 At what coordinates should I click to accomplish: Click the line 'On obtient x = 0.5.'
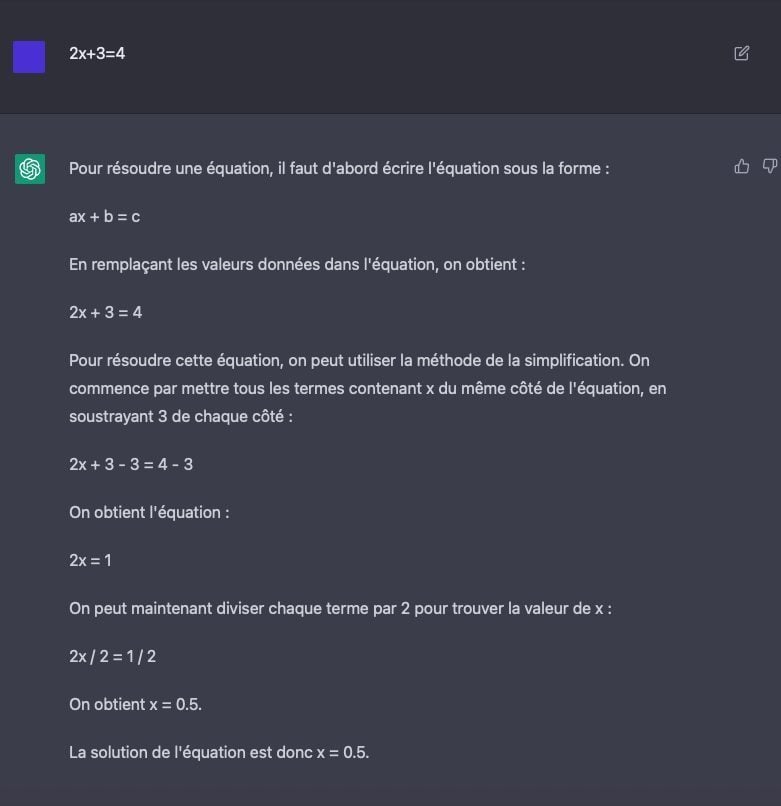[x=135, y=705]
